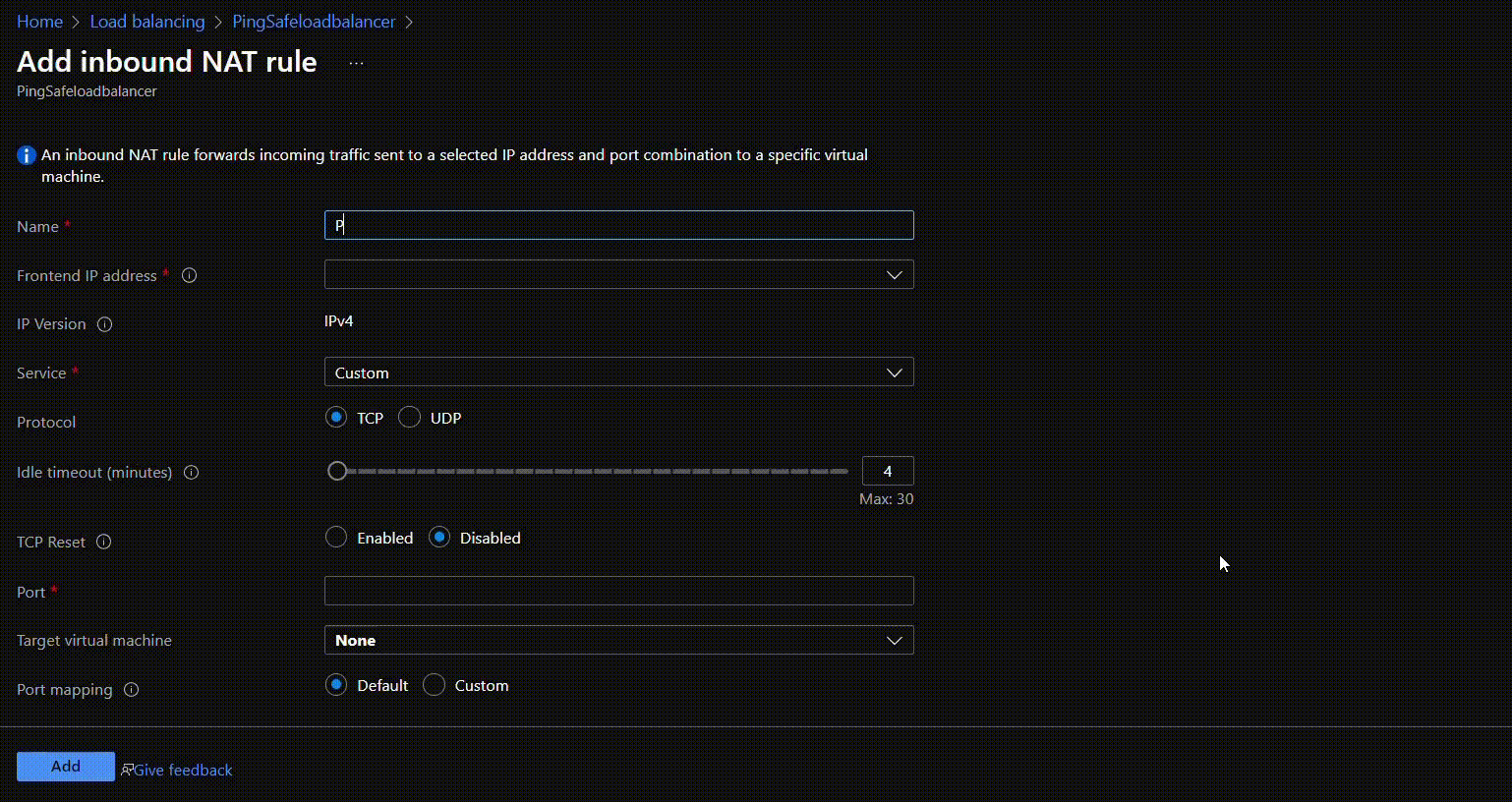This screenshot has height=802, width=1512.
Task: Click the blue information banner icon
Action: point(27,155)
